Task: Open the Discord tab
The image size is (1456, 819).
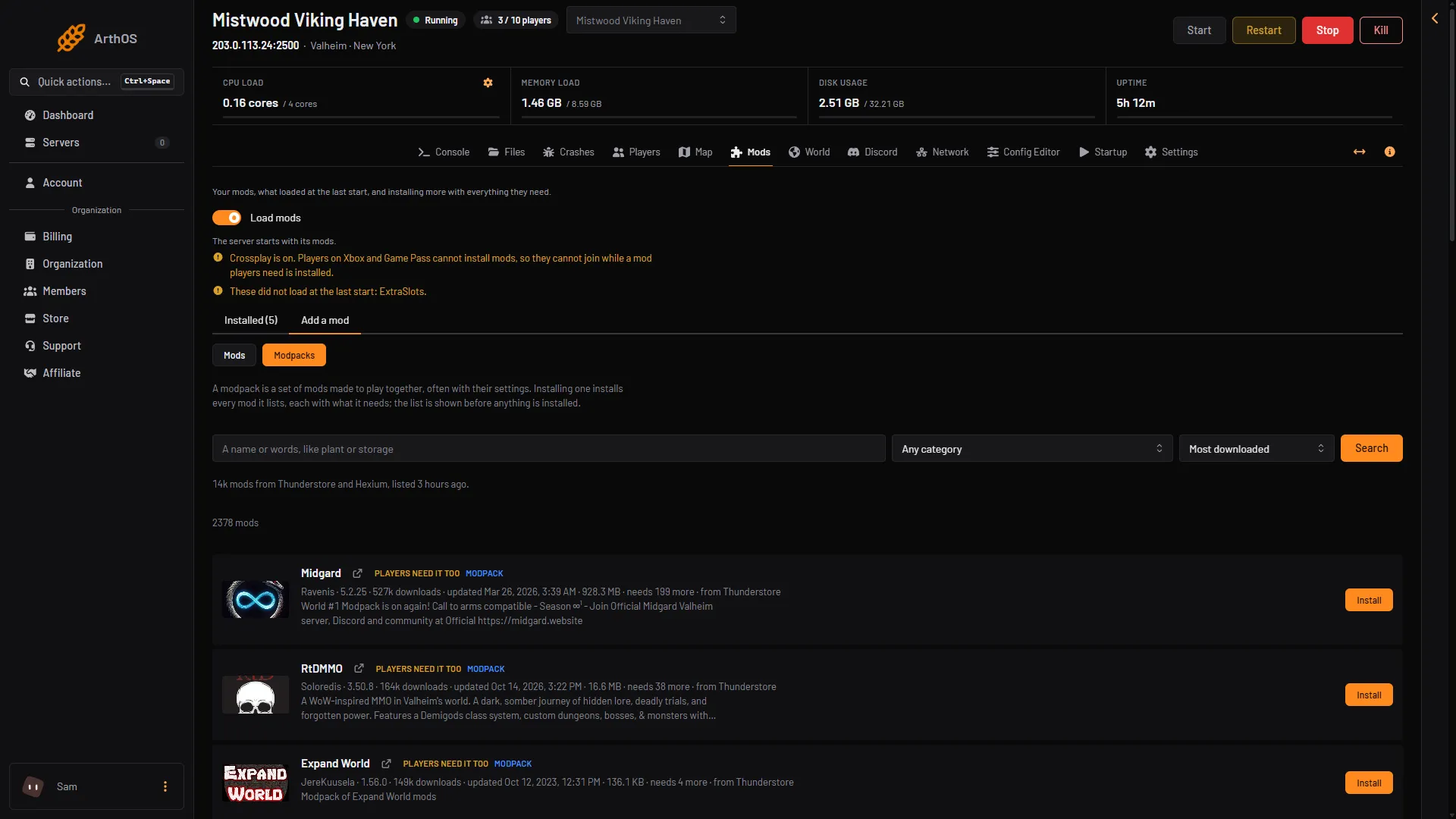Action: 872,152
